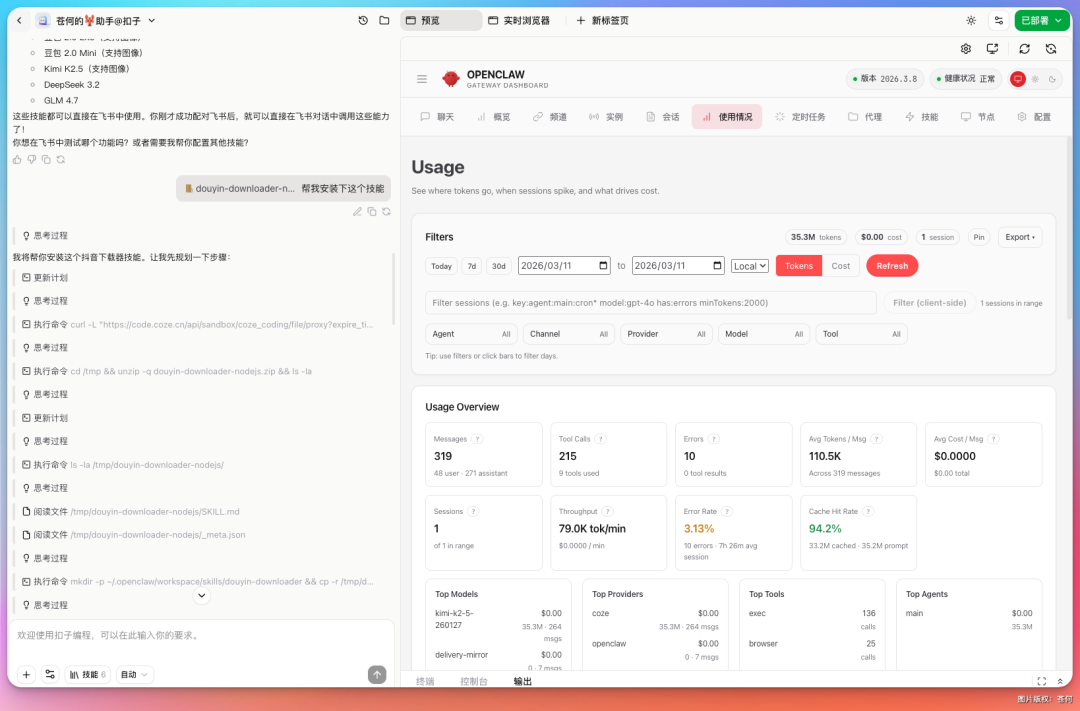Click the OpenClaw hamburger menu icon
Image resolution: width=1080 pixels, height=711 pixels.
[x=422, y=79]
